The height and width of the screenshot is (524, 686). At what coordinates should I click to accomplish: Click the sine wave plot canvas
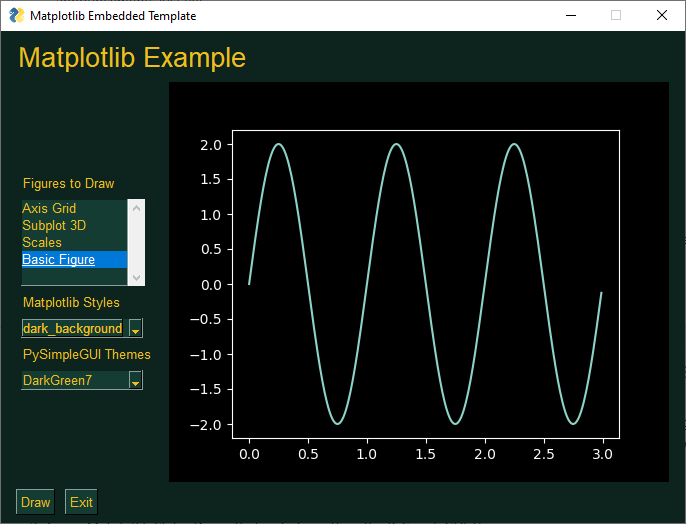coord(419,282)
